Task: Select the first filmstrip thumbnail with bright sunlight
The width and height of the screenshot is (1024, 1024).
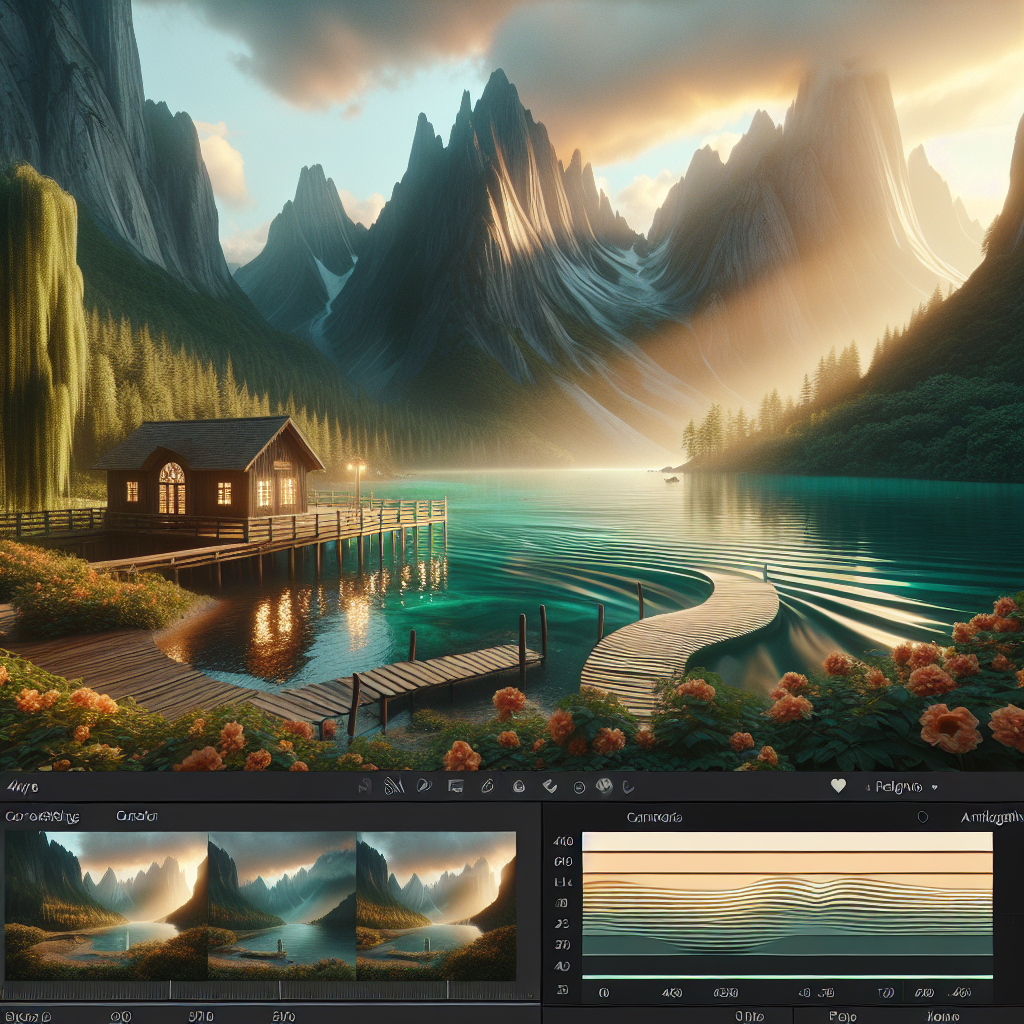Action: [106, 905]
